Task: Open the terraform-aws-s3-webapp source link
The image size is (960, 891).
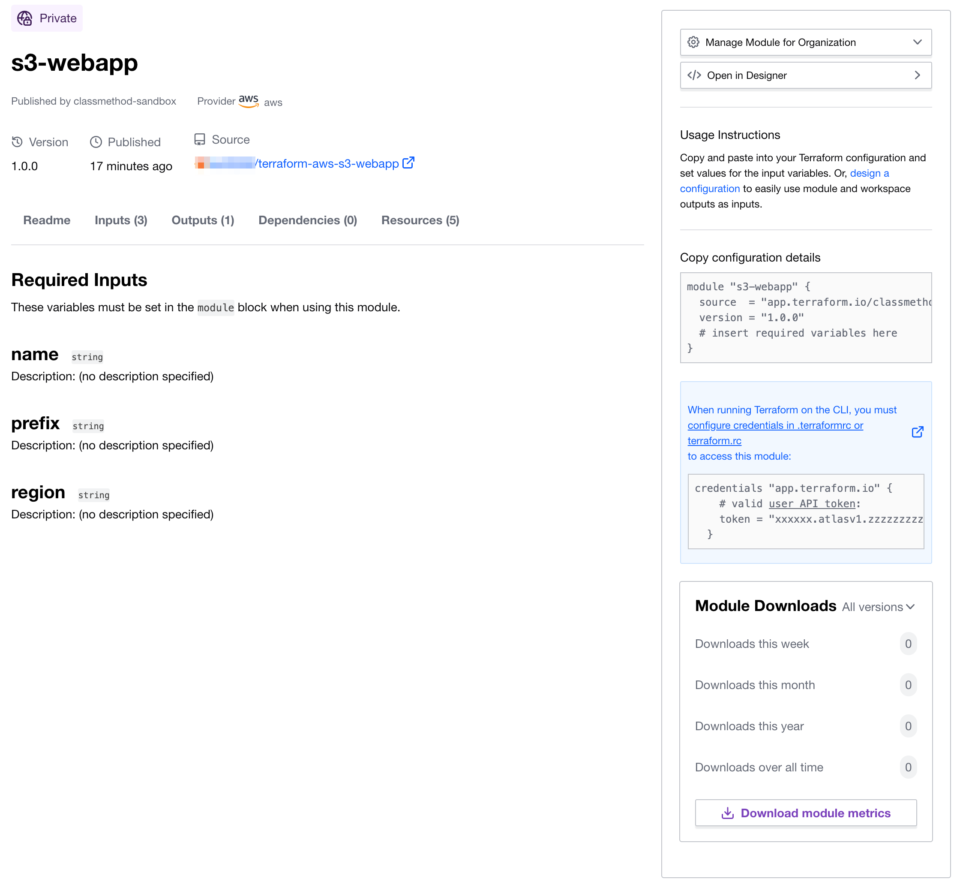Action: 327,164
